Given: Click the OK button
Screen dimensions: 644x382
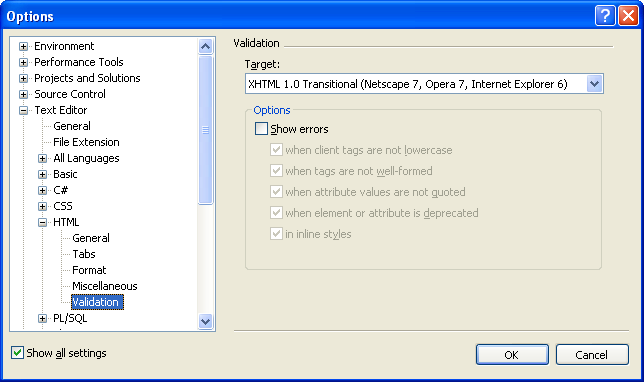Looking at the screenshot, I should [512, 355].
